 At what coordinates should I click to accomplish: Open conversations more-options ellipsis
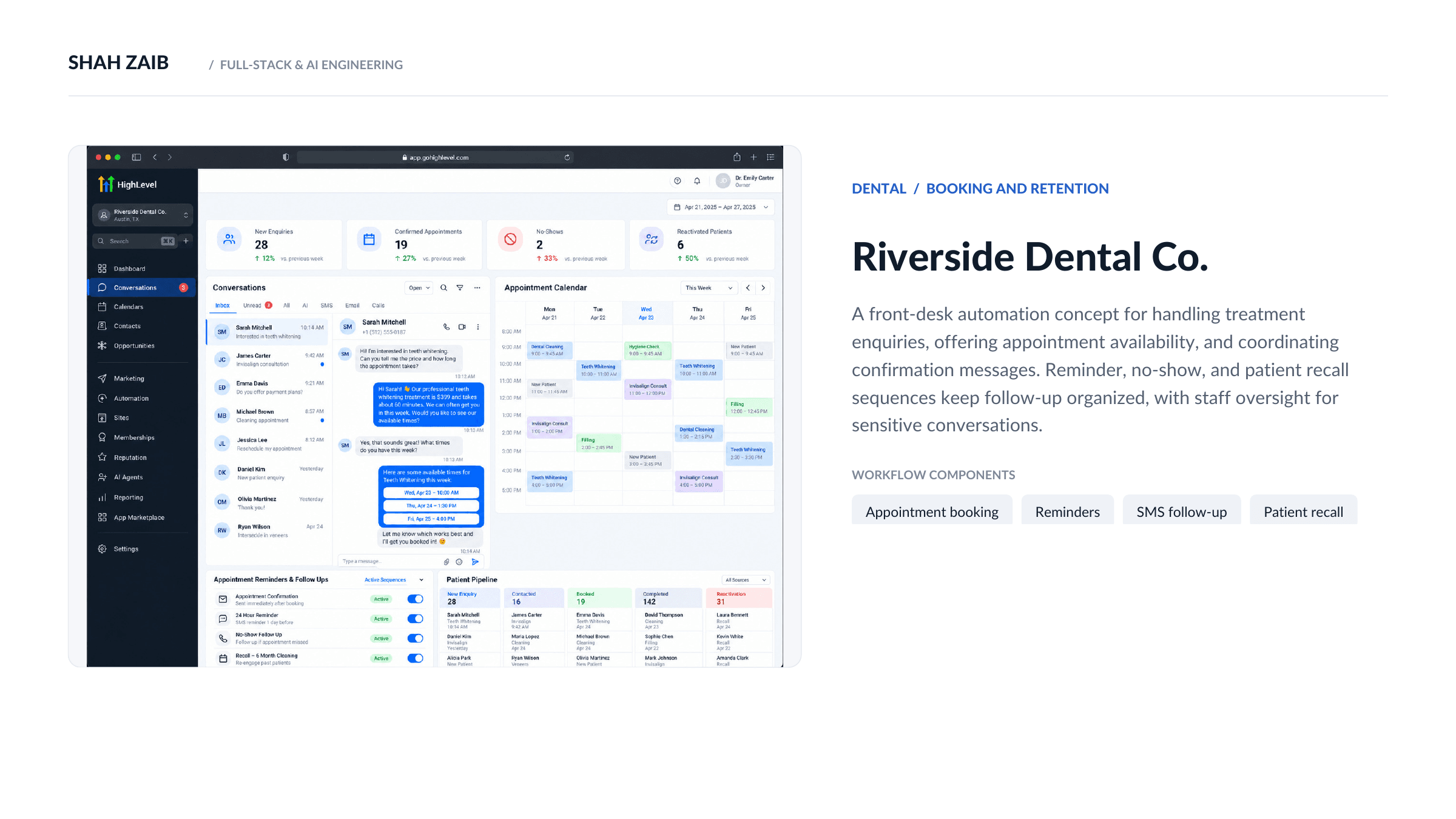click(477, 288)
